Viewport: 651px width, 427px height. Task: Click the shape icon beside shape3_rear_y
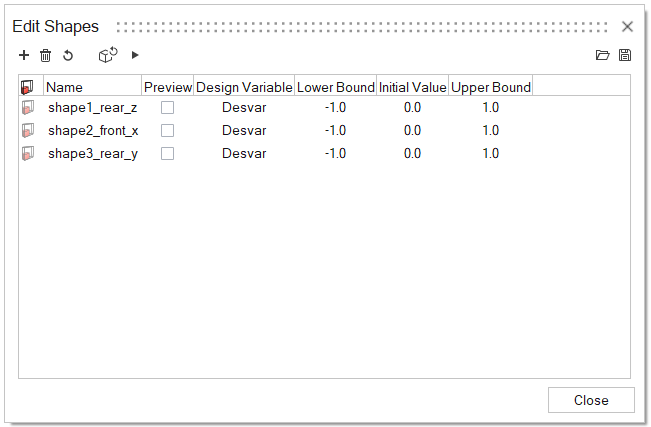28,153
